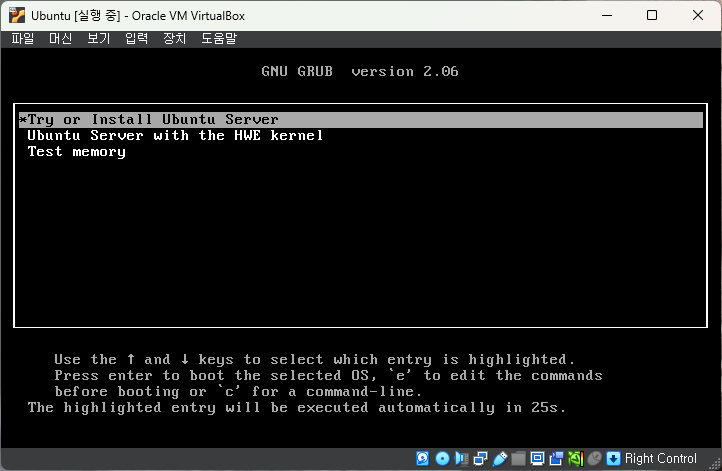Image resolution: width=722 pixels, height=471 pixels.
Task: Click the recording status icon
Action: click(556, 459)
